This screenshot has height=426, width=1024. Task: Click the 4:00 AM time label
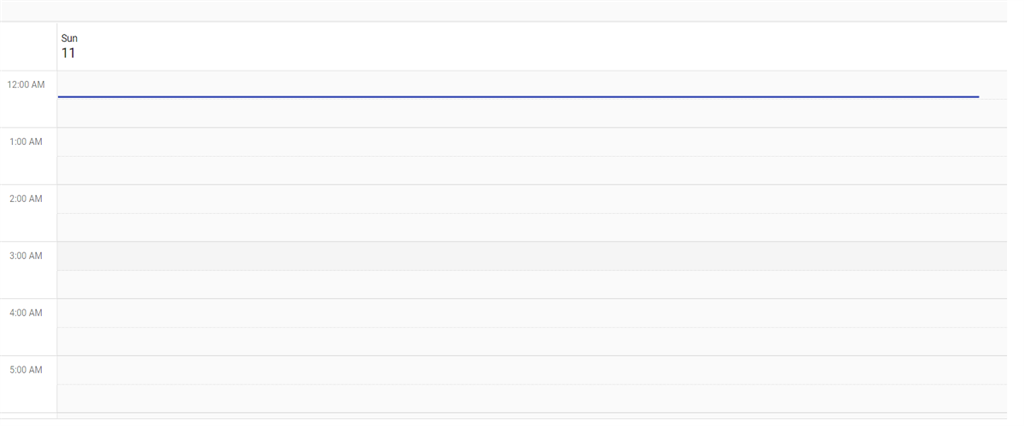pyautogui.click(x=26, y=313)
